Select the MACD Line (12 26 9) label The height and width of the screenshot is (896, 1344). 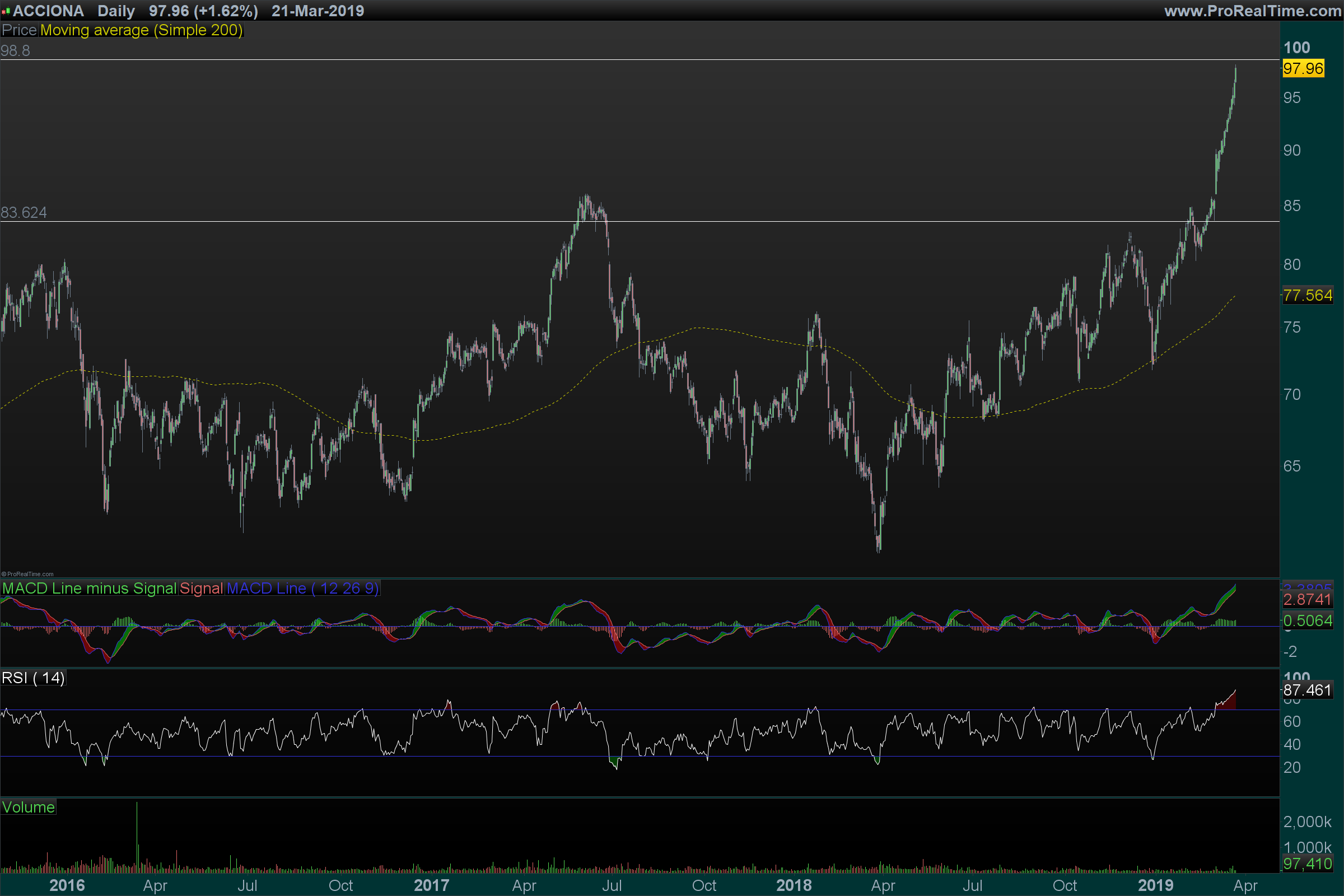tap(303, 588)
